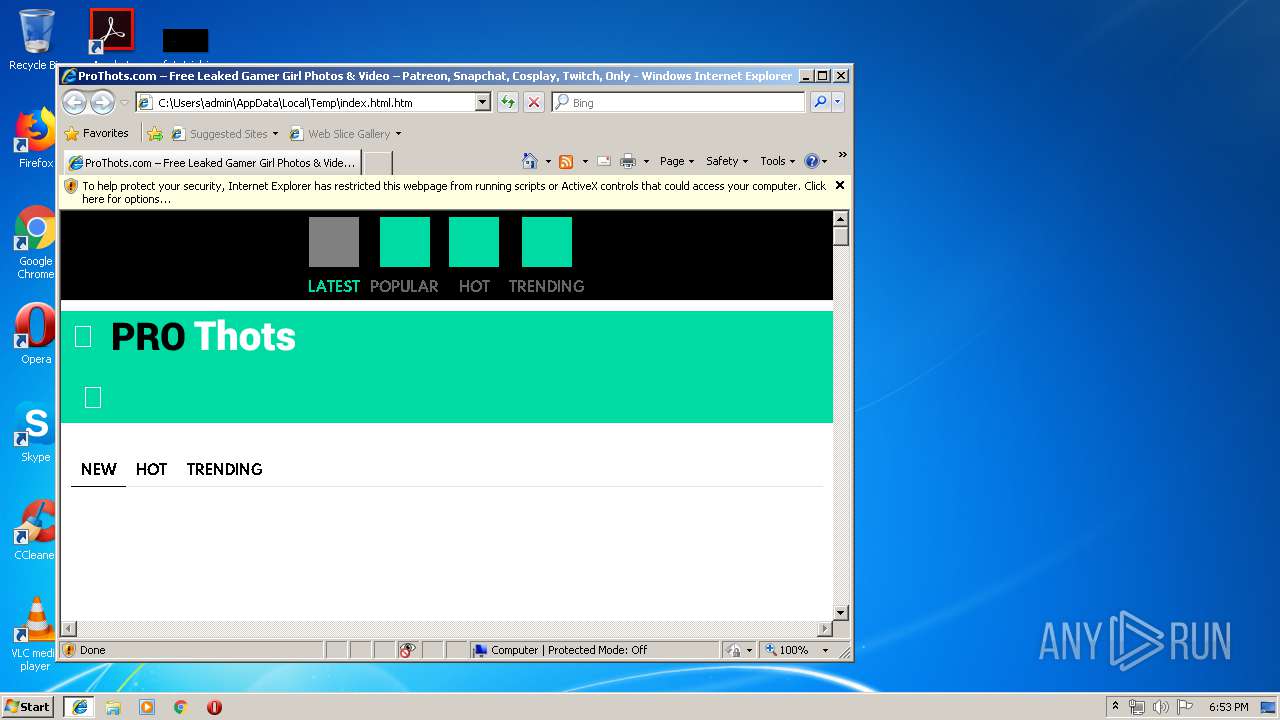Click the Internet Explorer Back button
This screenshot has height=720, width=1280.
point(74,102)
